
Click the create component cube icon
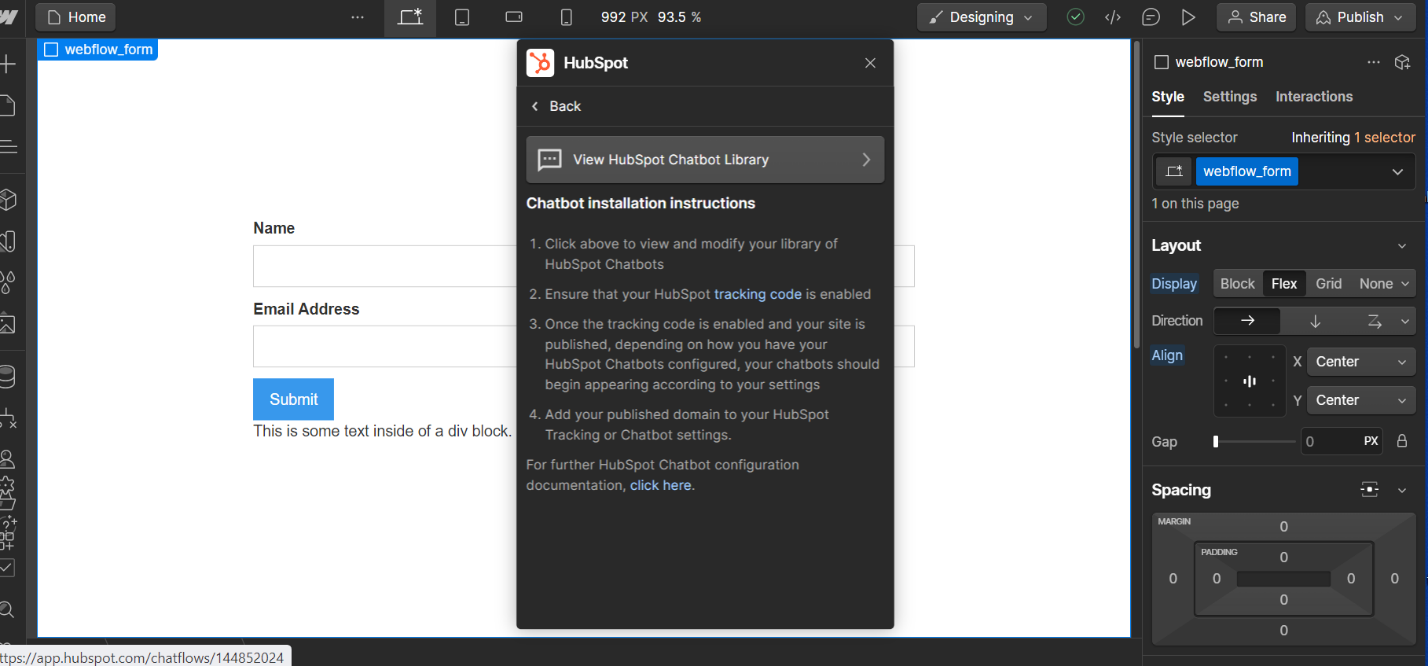click(x=1402, y=62)
